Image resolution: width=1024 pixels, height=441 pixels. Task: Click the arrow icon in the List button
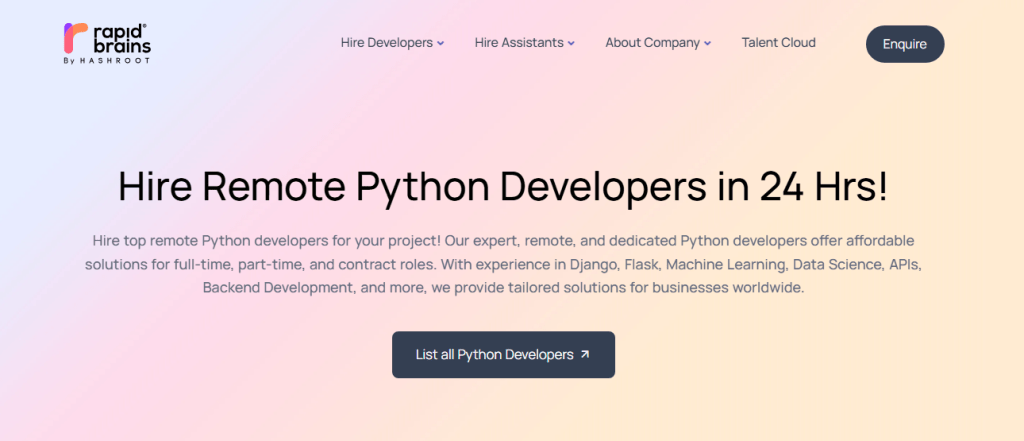tap(585, 355)
